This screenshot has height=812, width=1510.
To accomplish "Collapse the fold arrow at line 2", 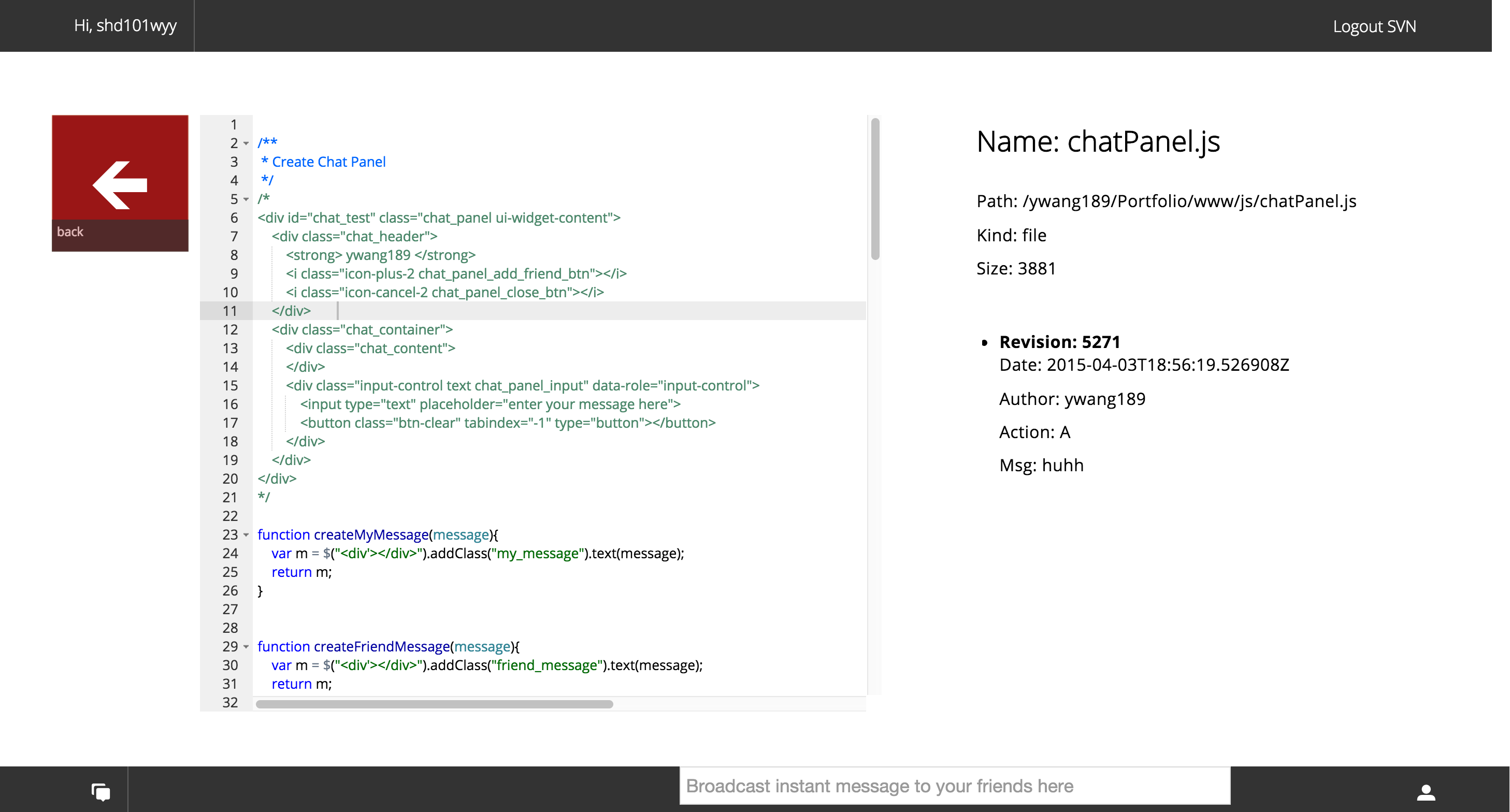I will click(x=246, y=143).
